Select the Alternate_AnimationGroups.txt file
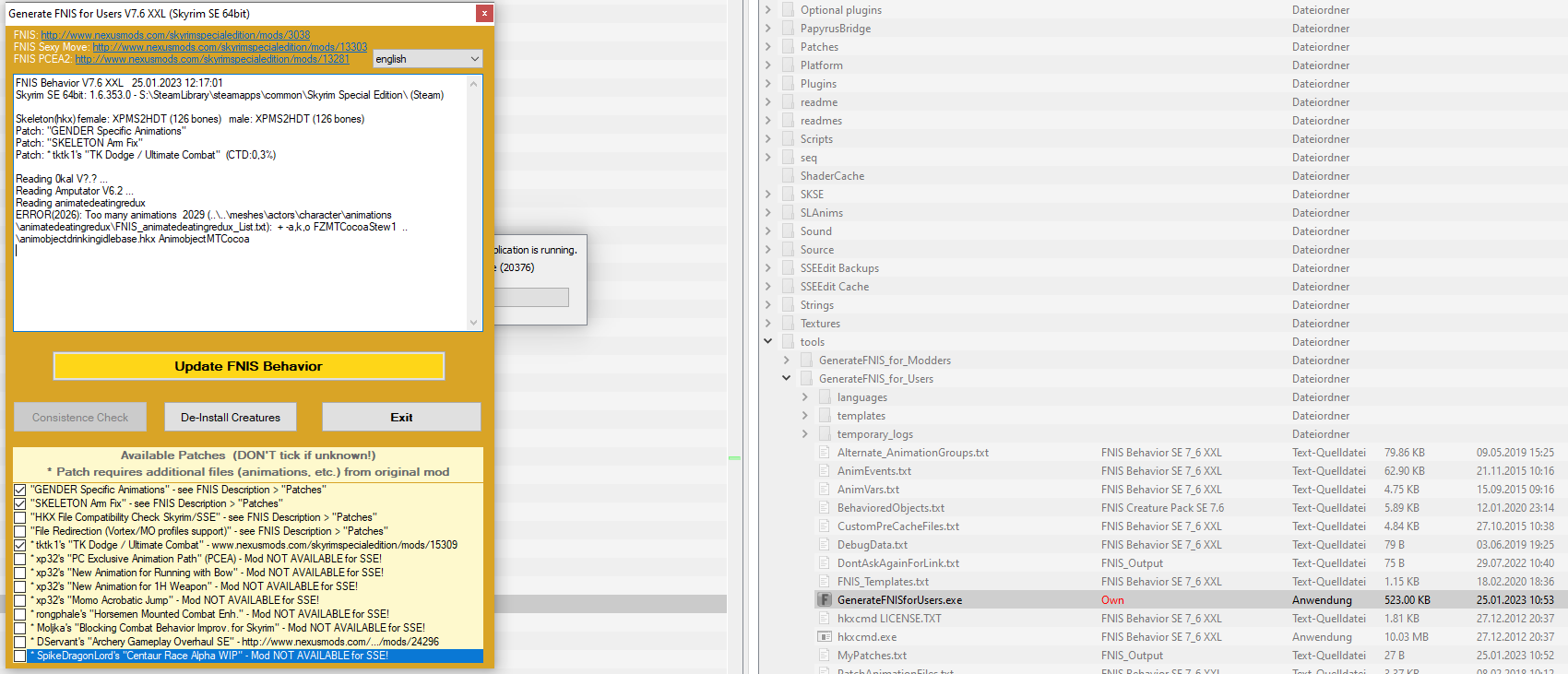Screen dimensions: 1568x674 coord(913,453)
